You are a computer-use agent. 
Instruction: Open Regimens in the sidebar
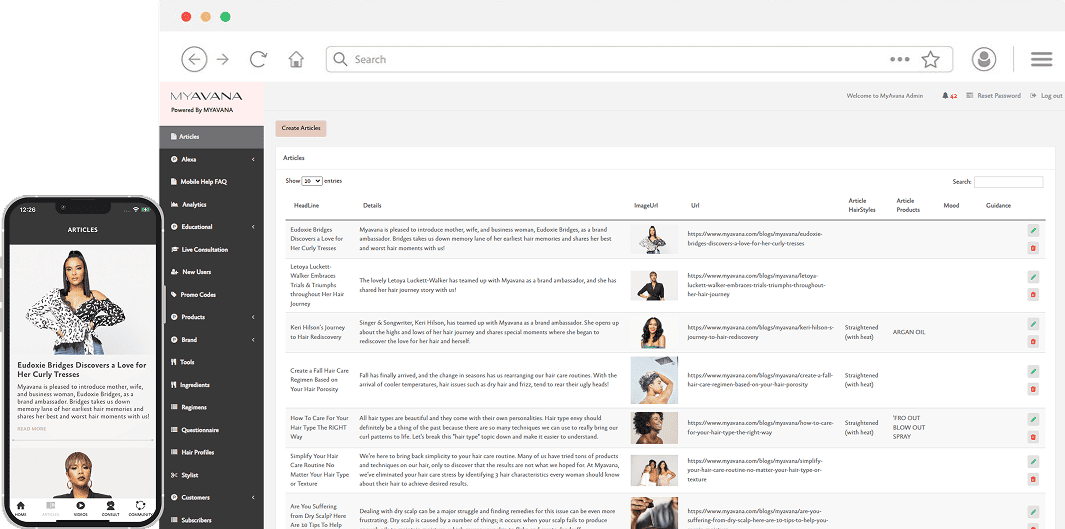211,407
